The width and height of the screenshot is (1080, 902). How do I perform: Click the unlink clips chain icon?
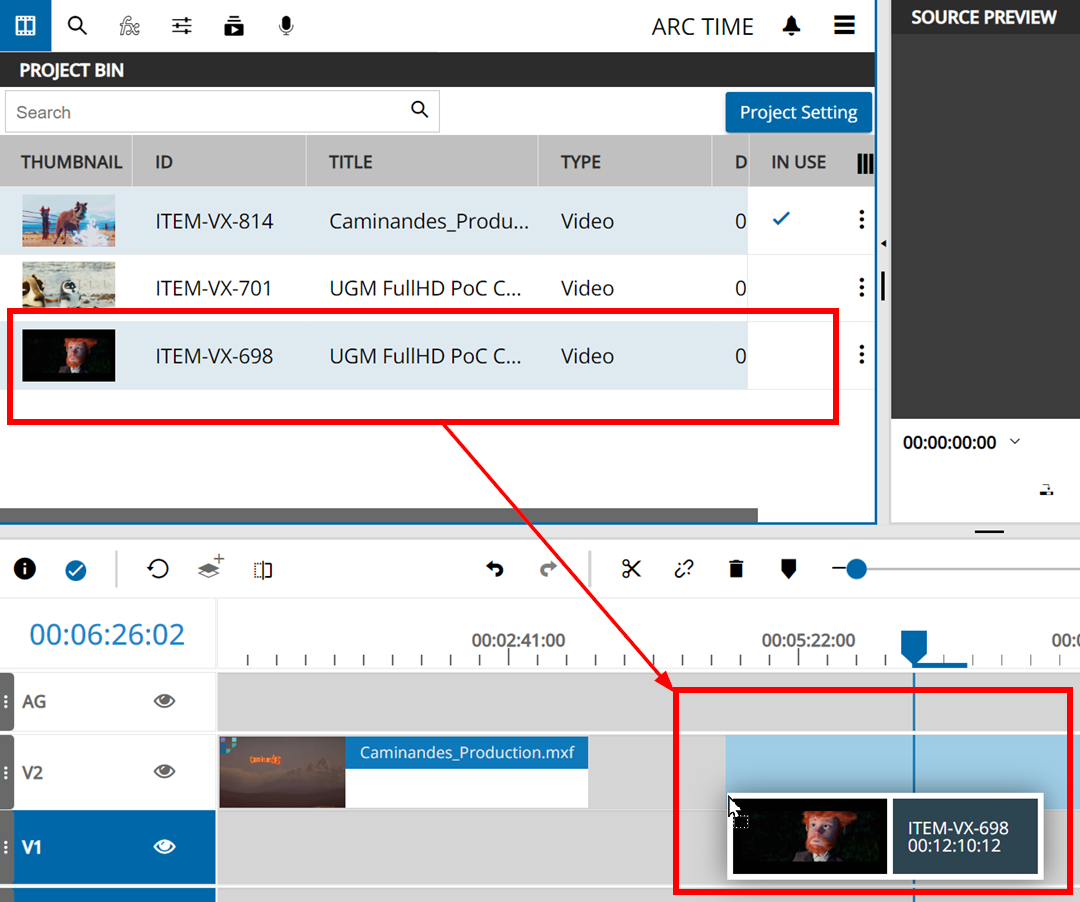pyautogui.click(x=684, y=569)
